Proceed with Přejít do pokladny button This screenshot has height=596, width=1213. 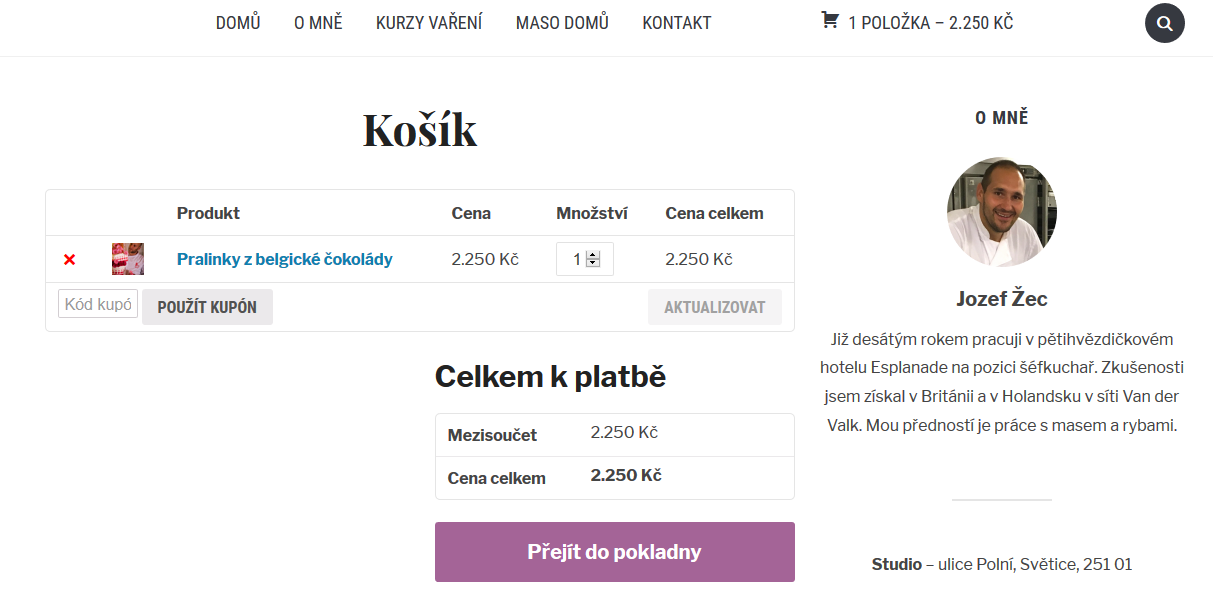click(614, 552)
